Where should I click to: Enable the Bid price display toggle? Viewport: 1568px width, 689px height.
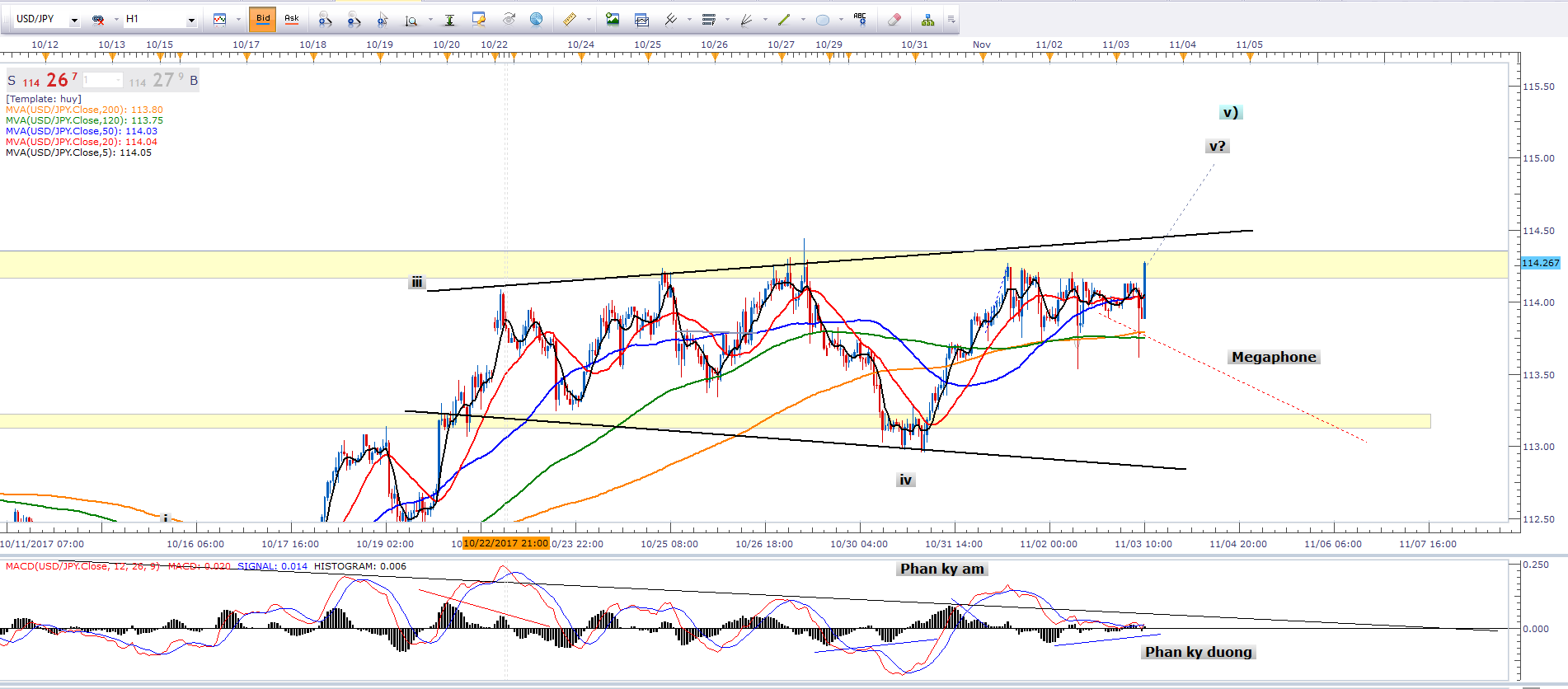(263, 19)
